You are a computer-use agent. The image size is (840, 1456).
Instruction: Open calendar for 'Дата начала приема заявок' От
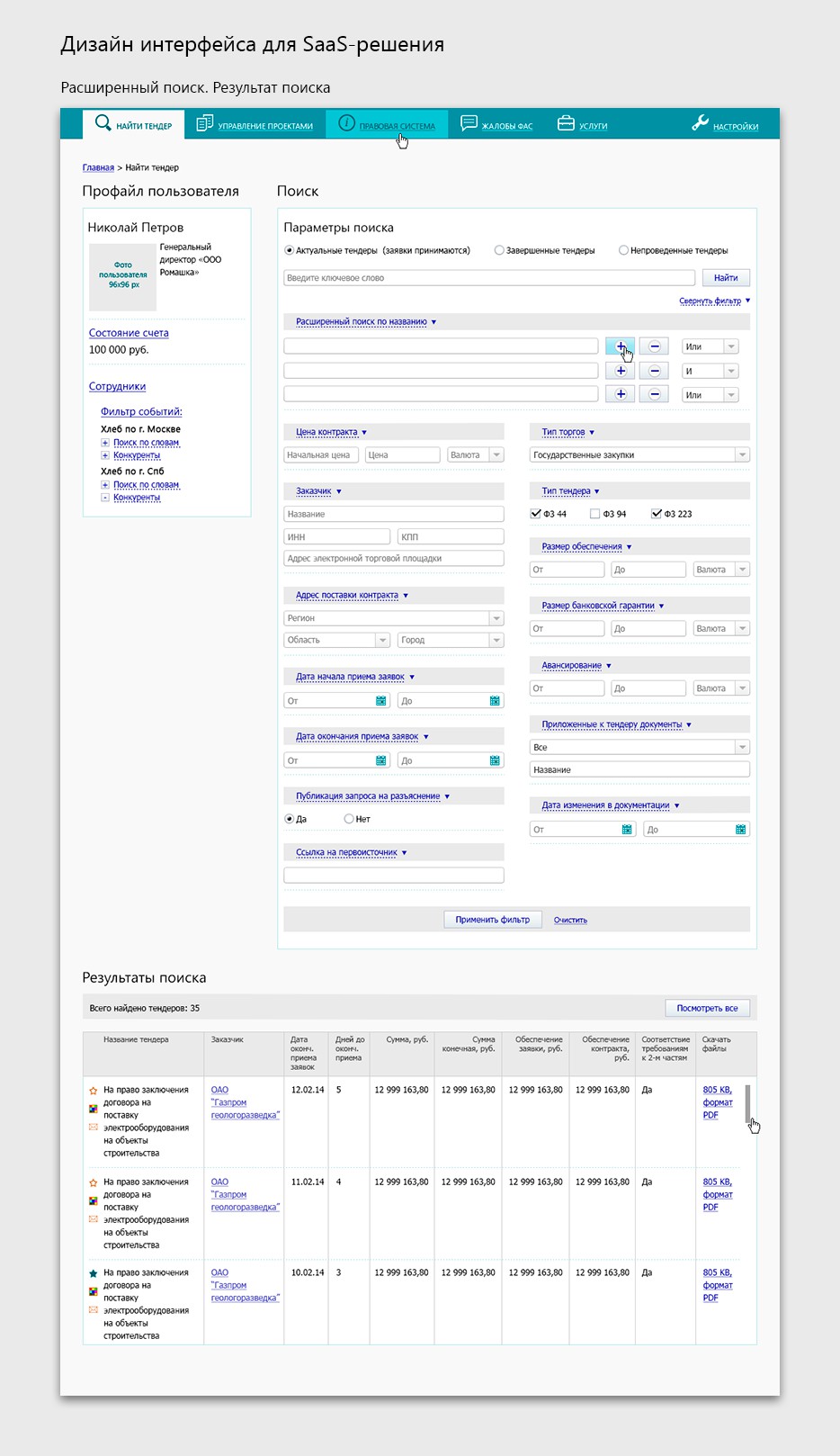(x=381, y=700)
